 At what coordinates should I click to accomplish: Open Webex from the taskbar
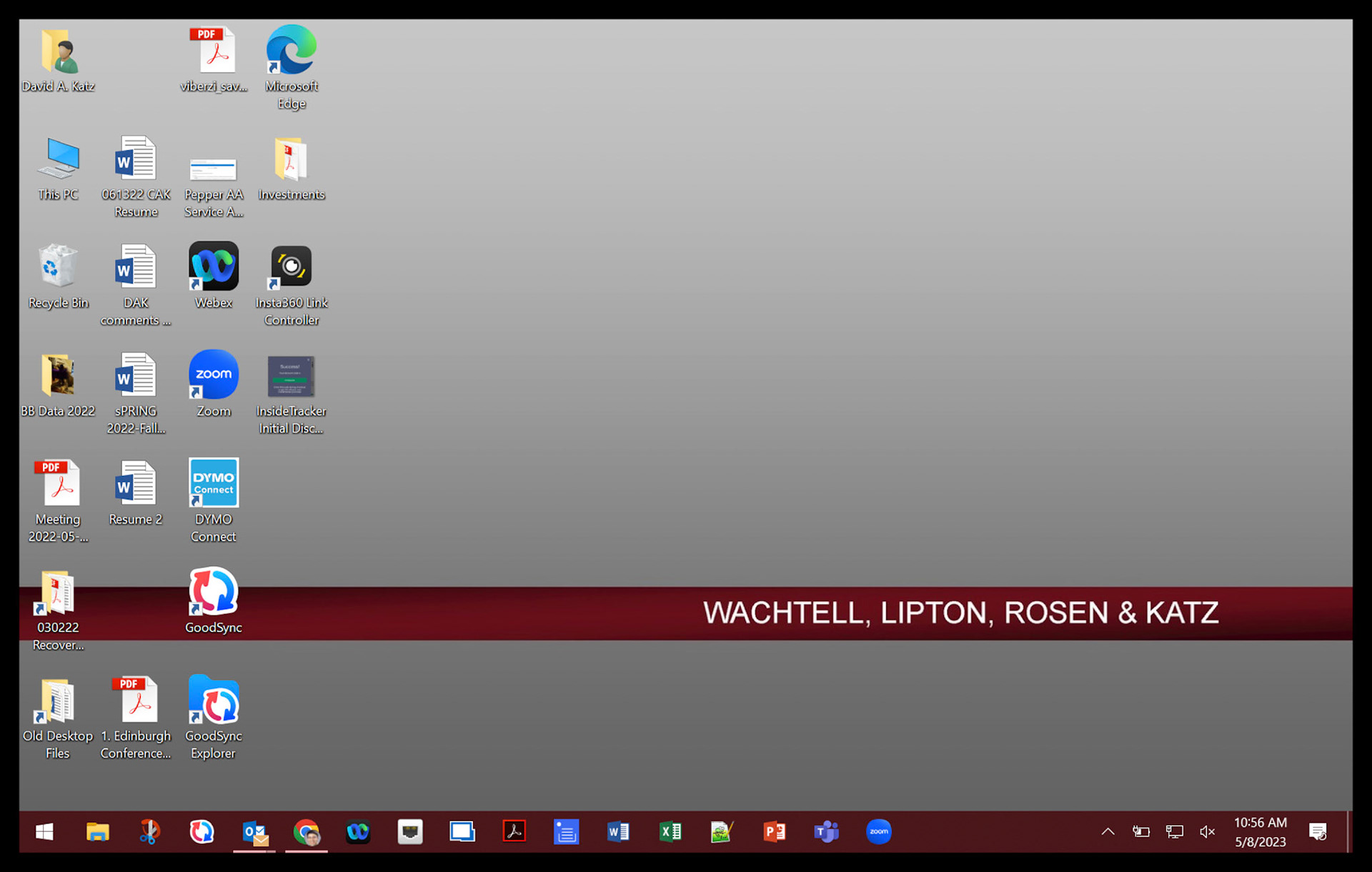[x=358, y=832]
